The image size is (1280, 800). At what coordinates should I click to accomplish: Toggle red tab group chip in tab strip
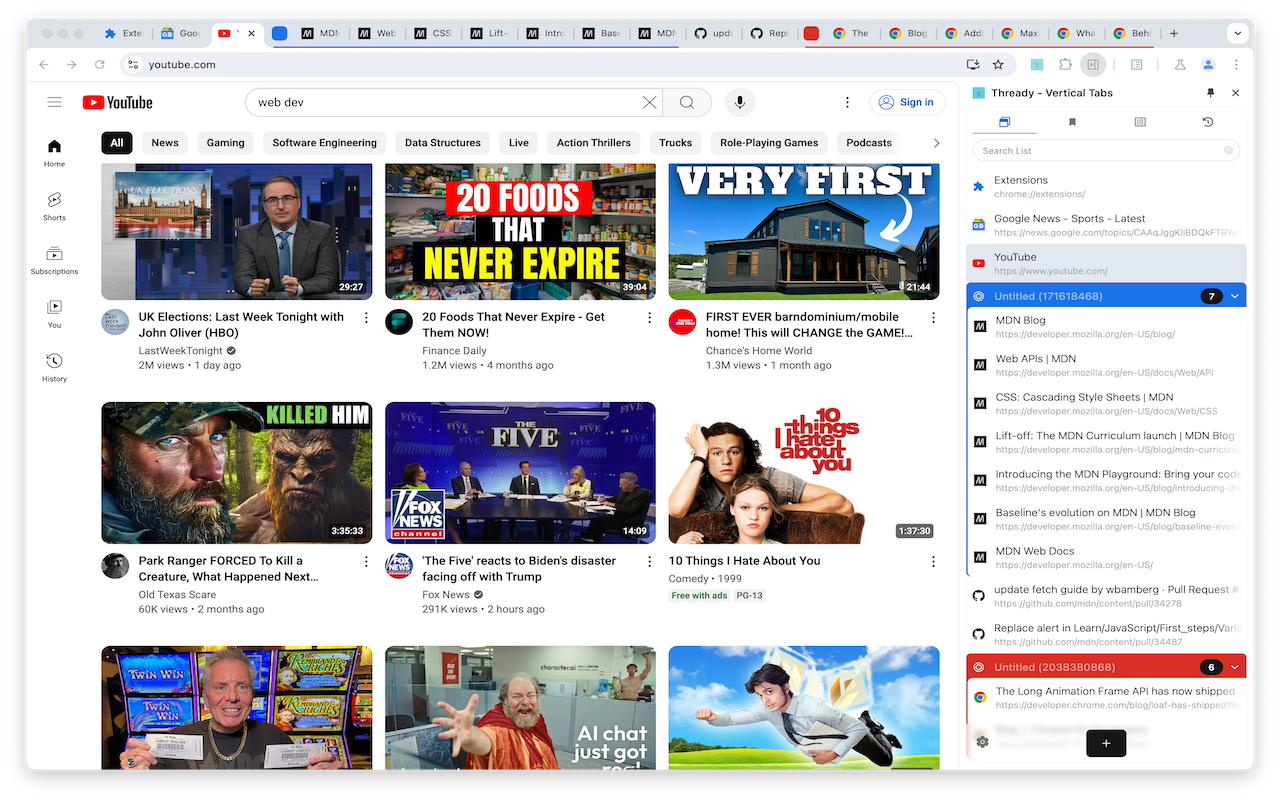click(x=811, y=33)
